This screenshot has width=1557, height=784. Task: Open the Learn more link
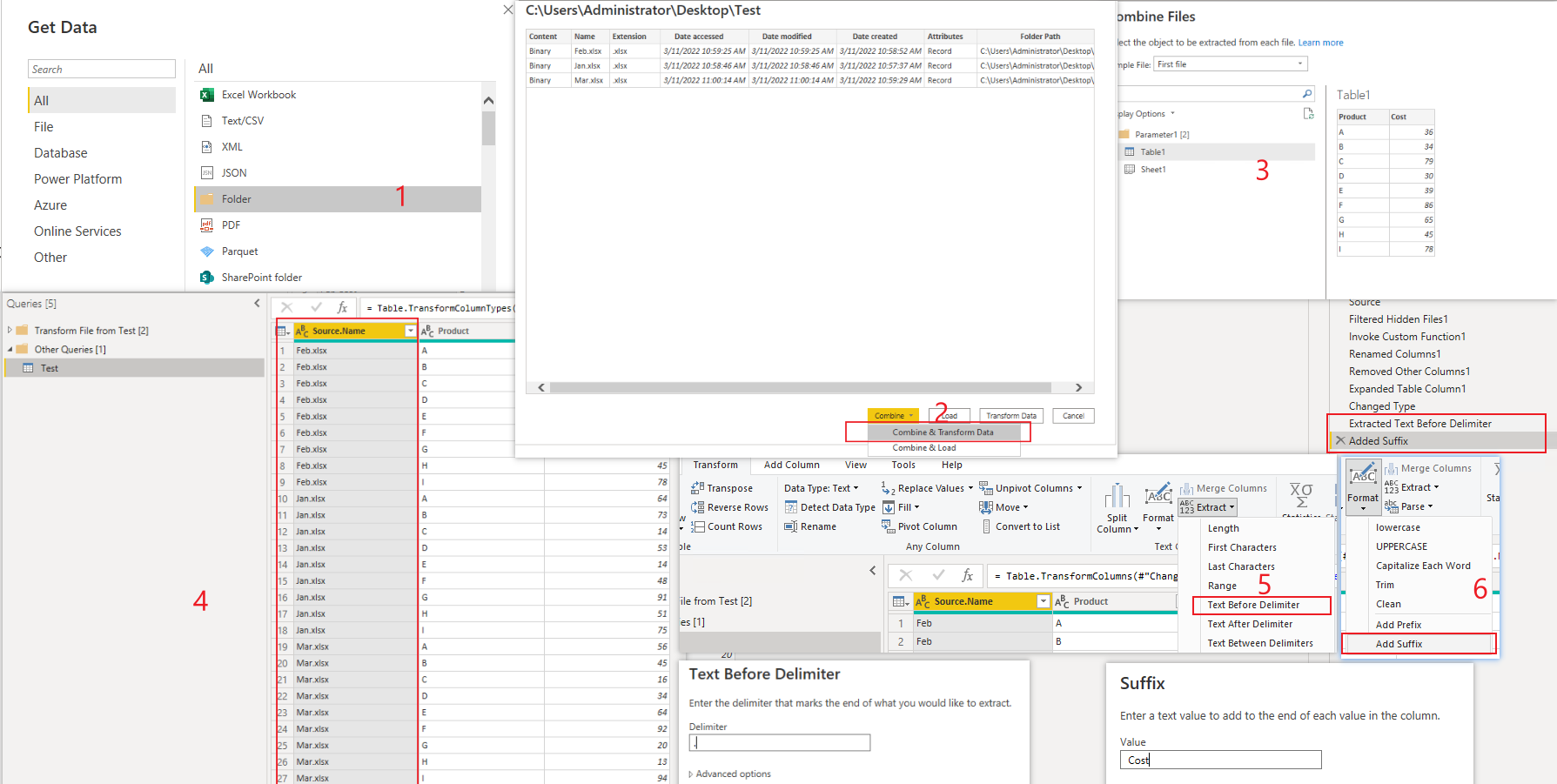click(1320, 43)
